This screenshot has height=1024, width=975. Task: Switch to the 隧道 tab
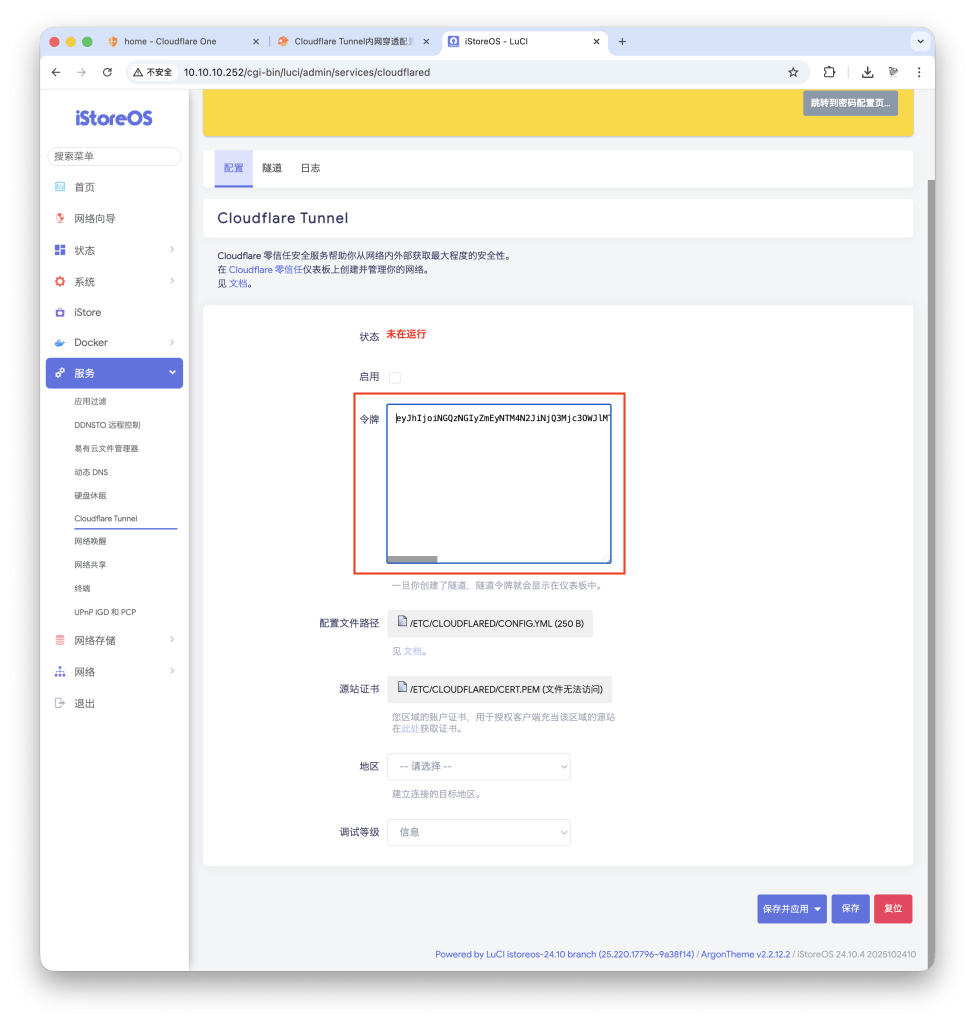pyautogui.click(x=272, y=168)
